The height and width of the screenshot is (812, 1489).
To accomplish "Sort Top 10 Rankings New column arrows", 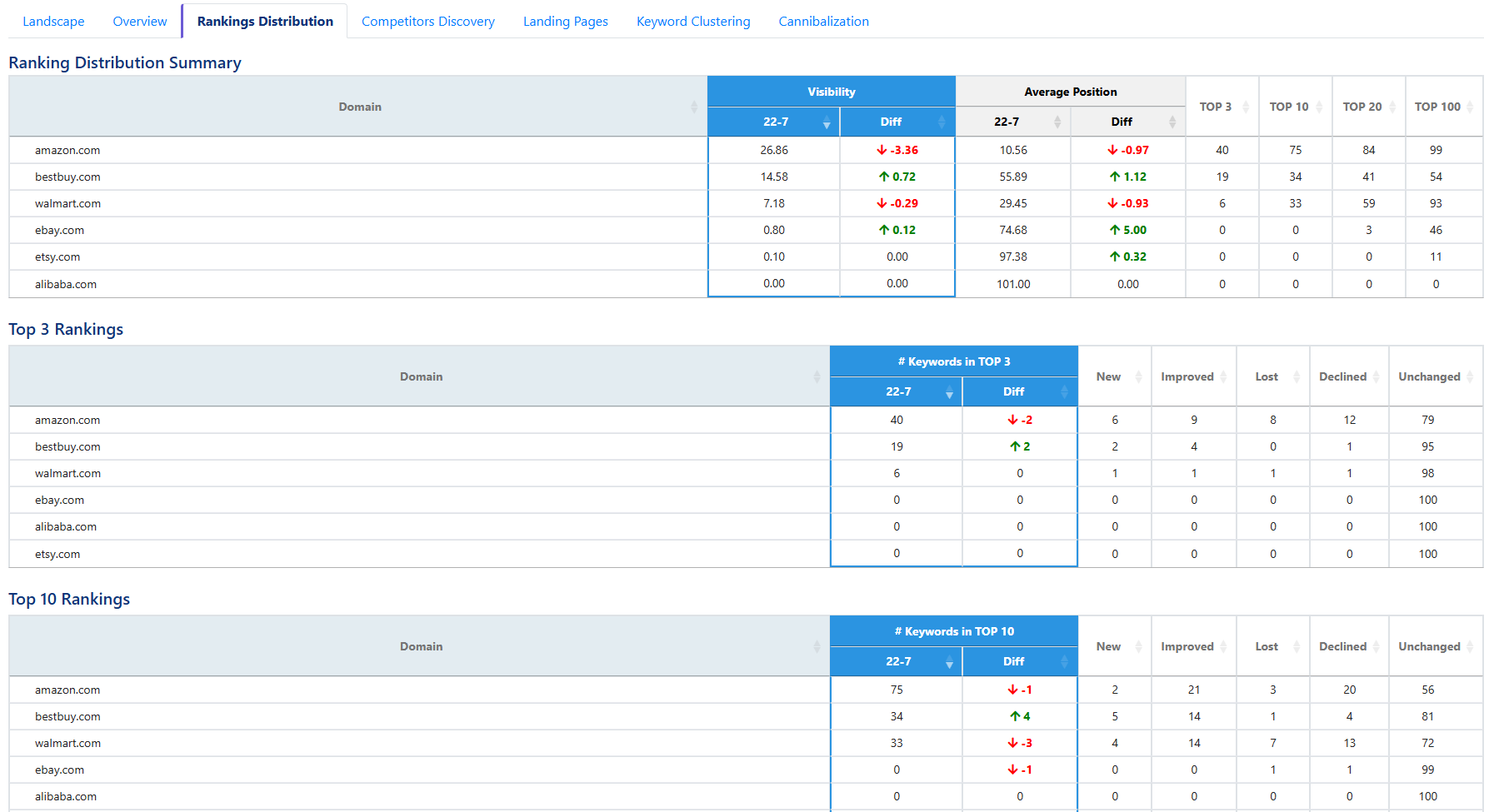I will pos(1138,646).
